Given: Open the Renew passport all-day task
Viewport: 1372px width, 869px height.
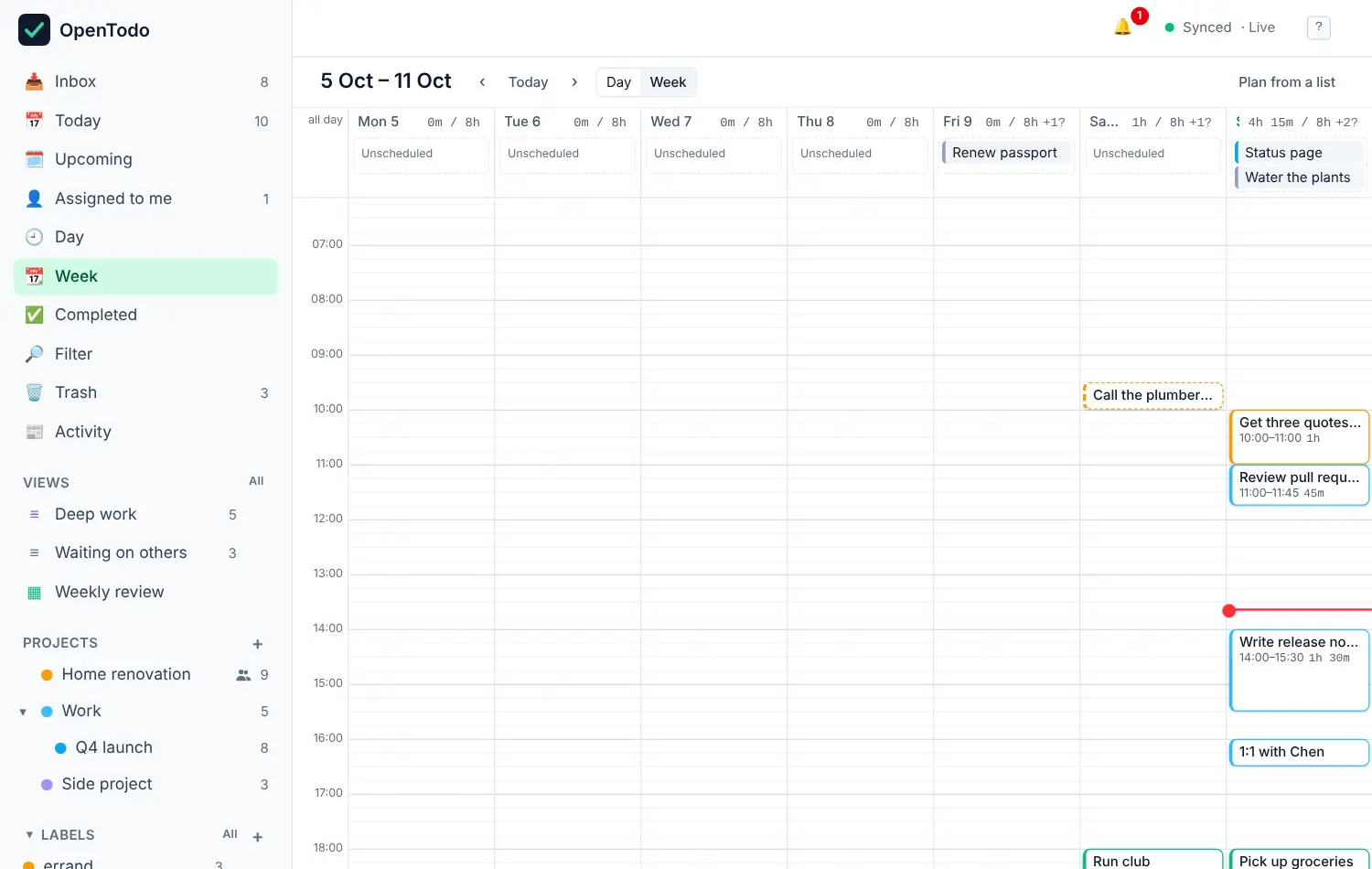Looking at the screenshot, I should 1005,153.
